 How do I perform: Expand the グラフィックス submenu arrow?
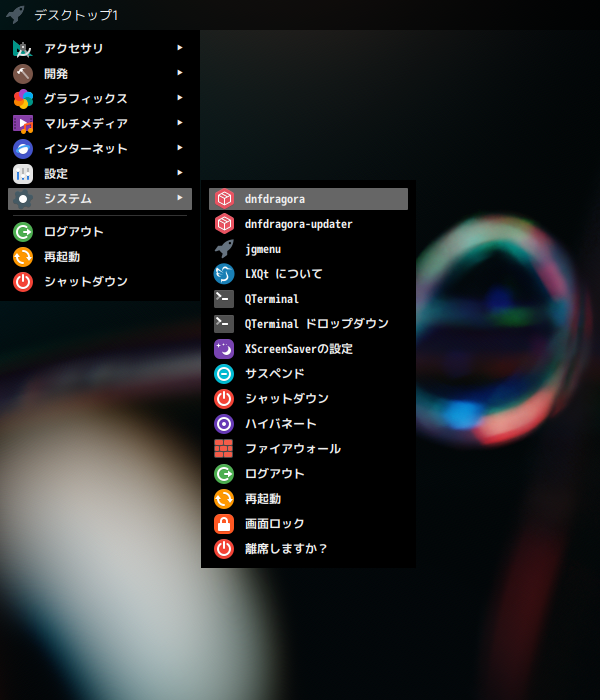(x=179, y=97)
